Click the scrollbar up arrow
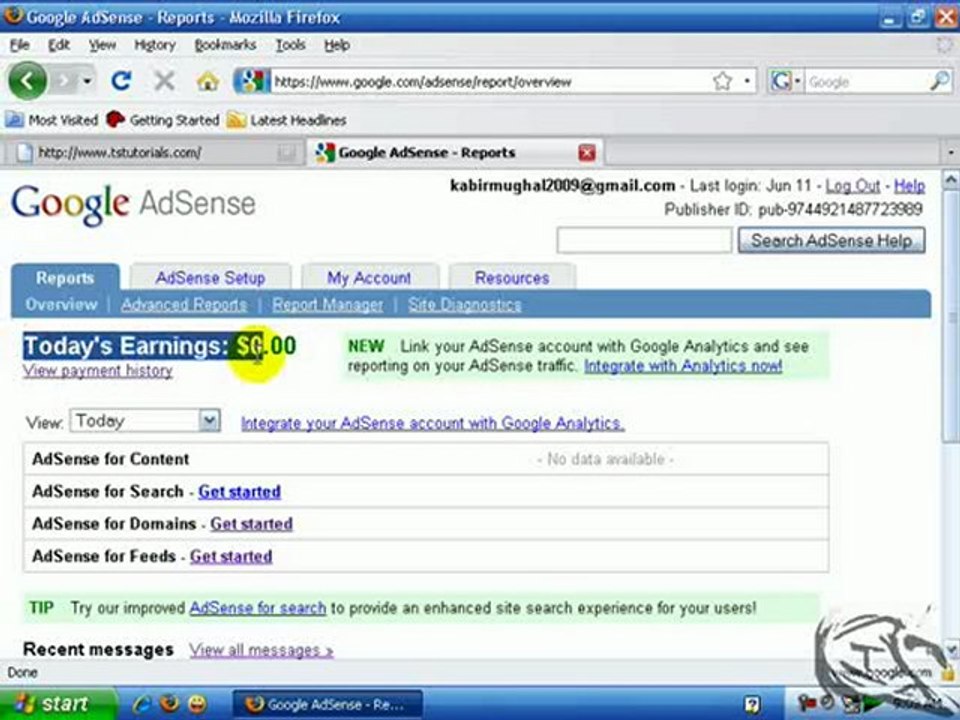This screenshot has height=720, width=960. 950,179
